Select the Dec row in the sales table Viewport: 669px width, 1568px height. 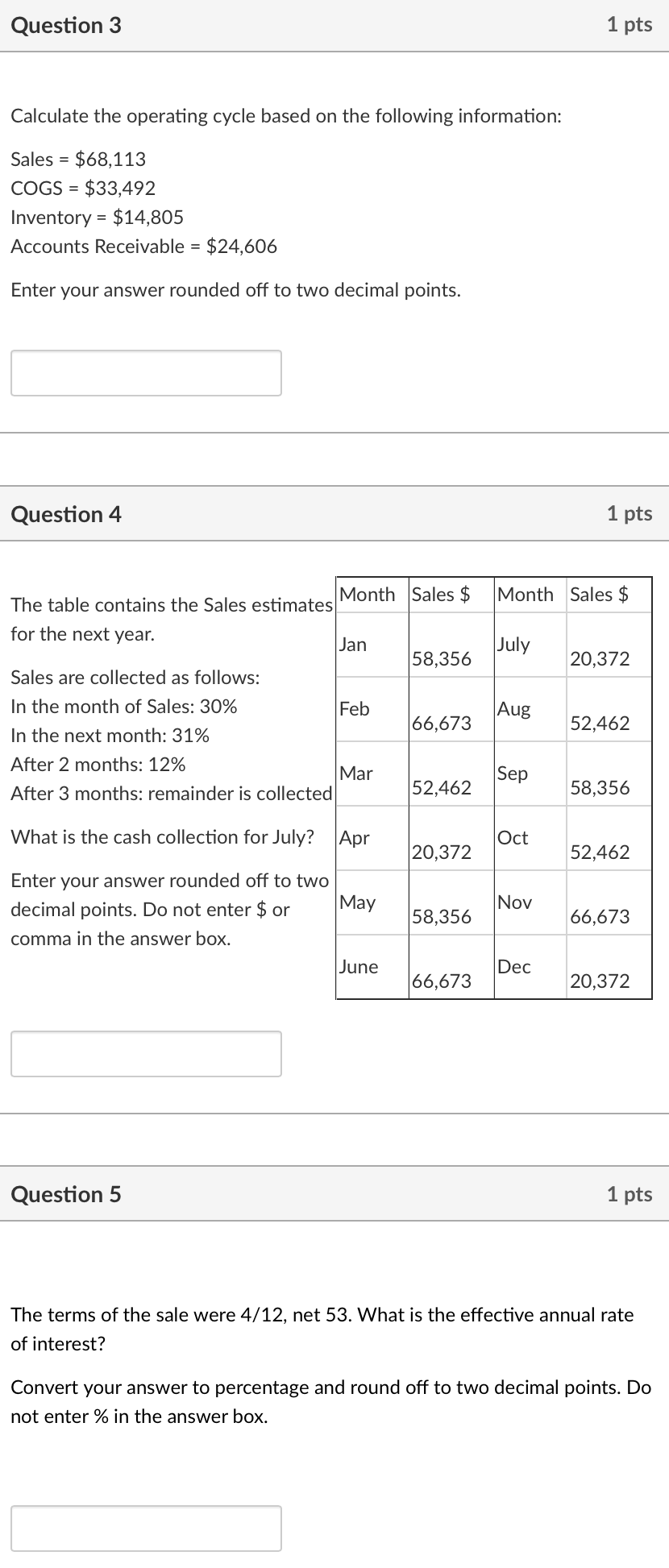513,968
